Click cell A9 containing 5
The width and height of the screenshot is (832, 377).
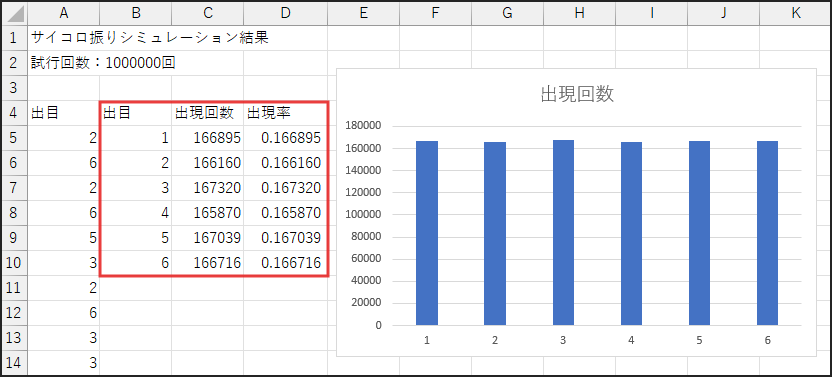[x=64, y=237]
